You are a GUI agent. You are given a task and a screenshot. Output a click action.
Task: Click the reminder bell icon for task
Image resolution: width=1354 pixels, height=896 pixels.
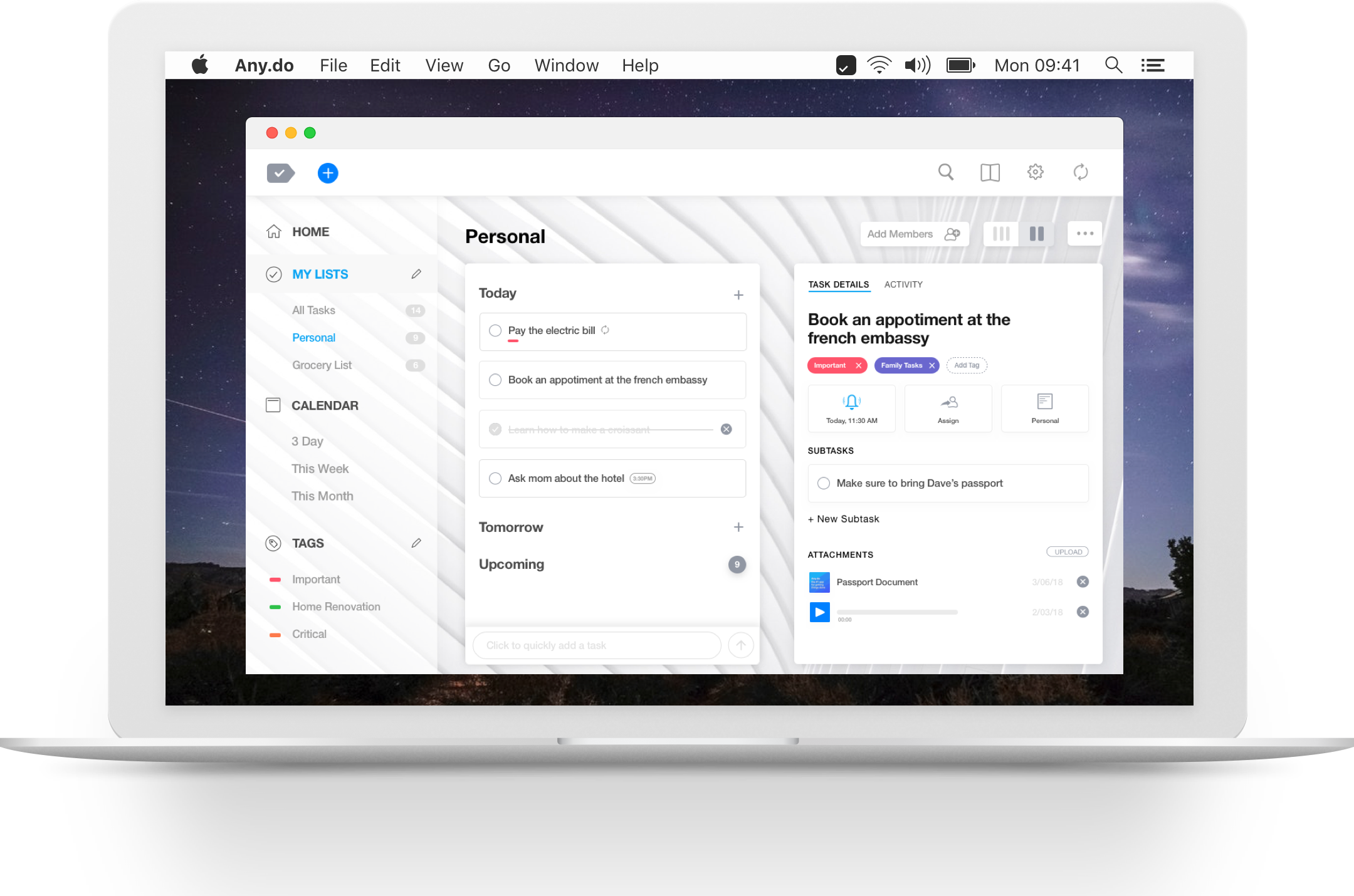[x=850, y=402]
